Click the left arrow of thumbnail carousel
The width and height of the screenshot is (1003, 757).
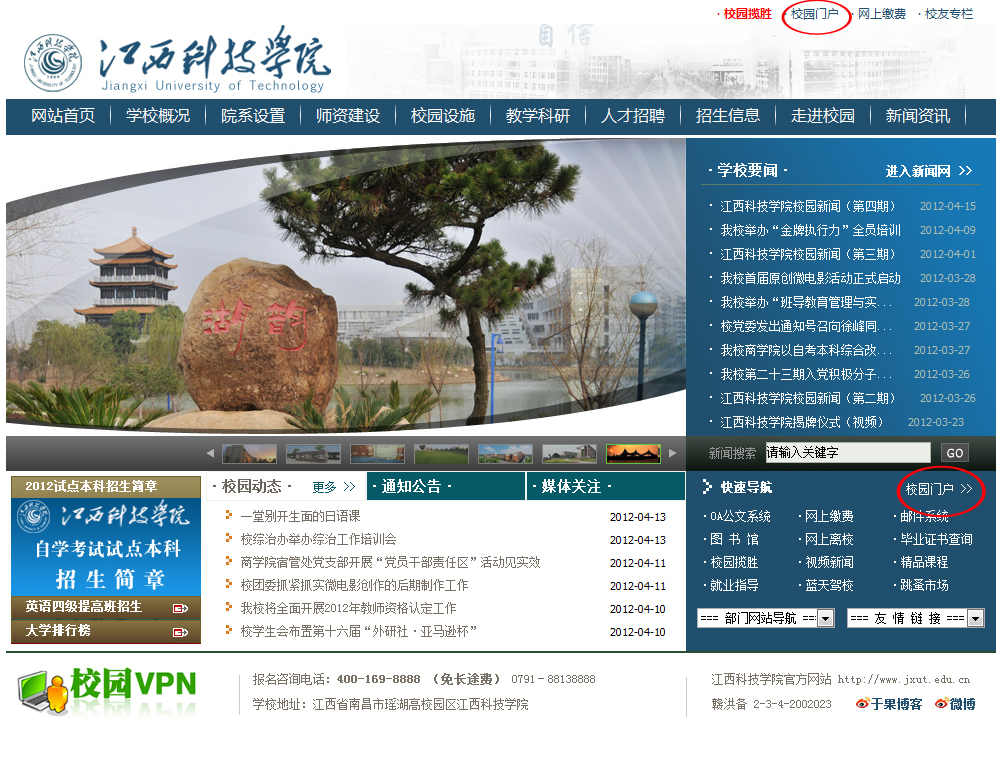pyautogui.click(x=210, y=453)
